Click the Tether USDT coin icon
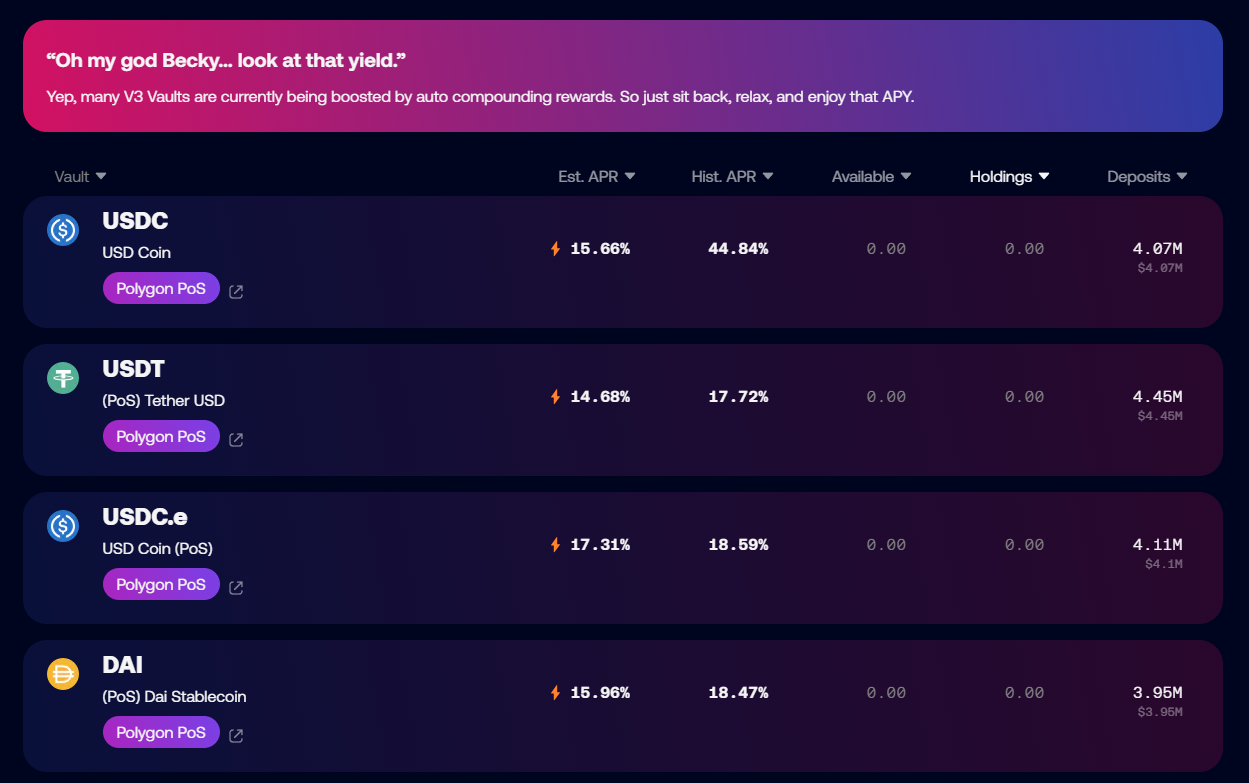 [x=63, y=378]
